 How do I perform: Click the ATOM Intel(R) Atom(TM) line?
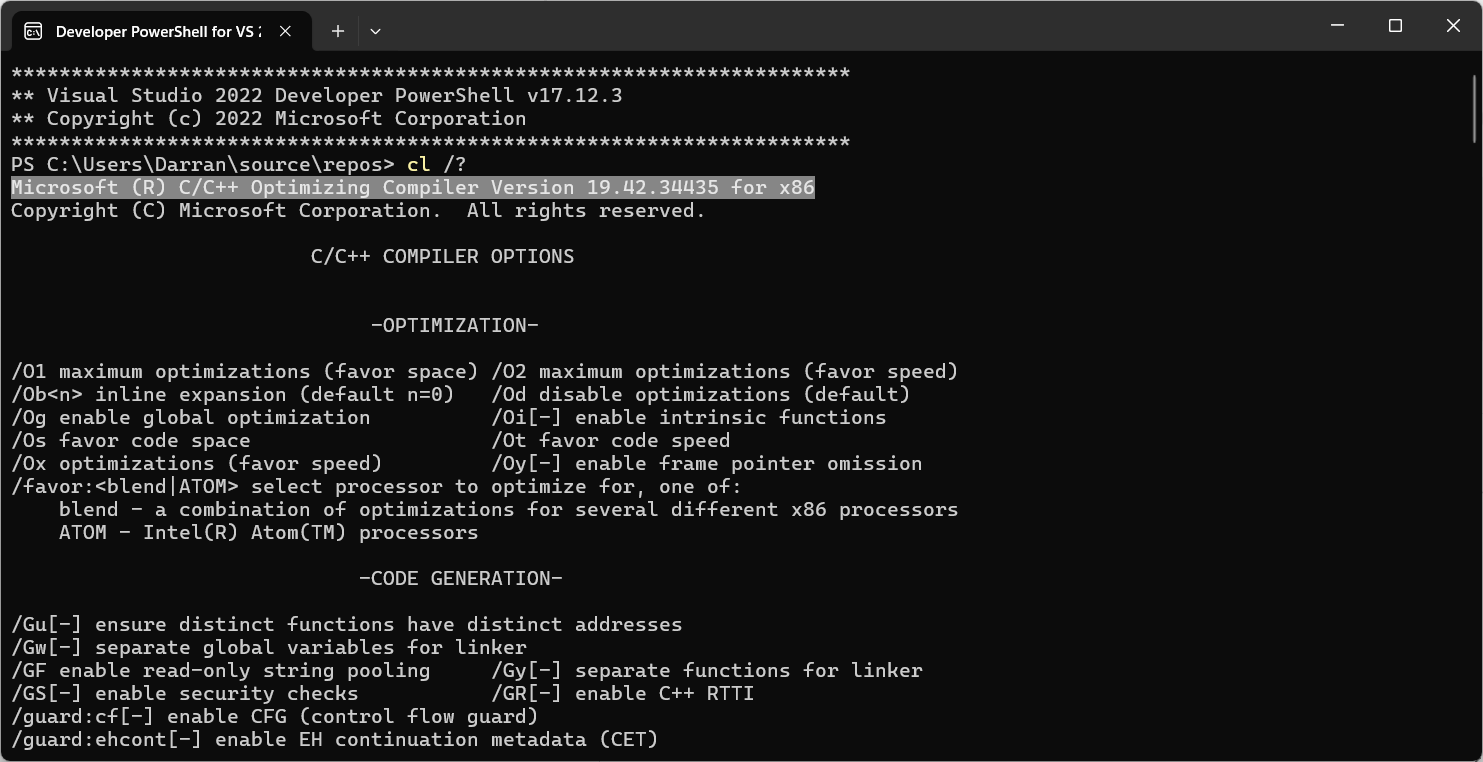click(x=269, y=533)
